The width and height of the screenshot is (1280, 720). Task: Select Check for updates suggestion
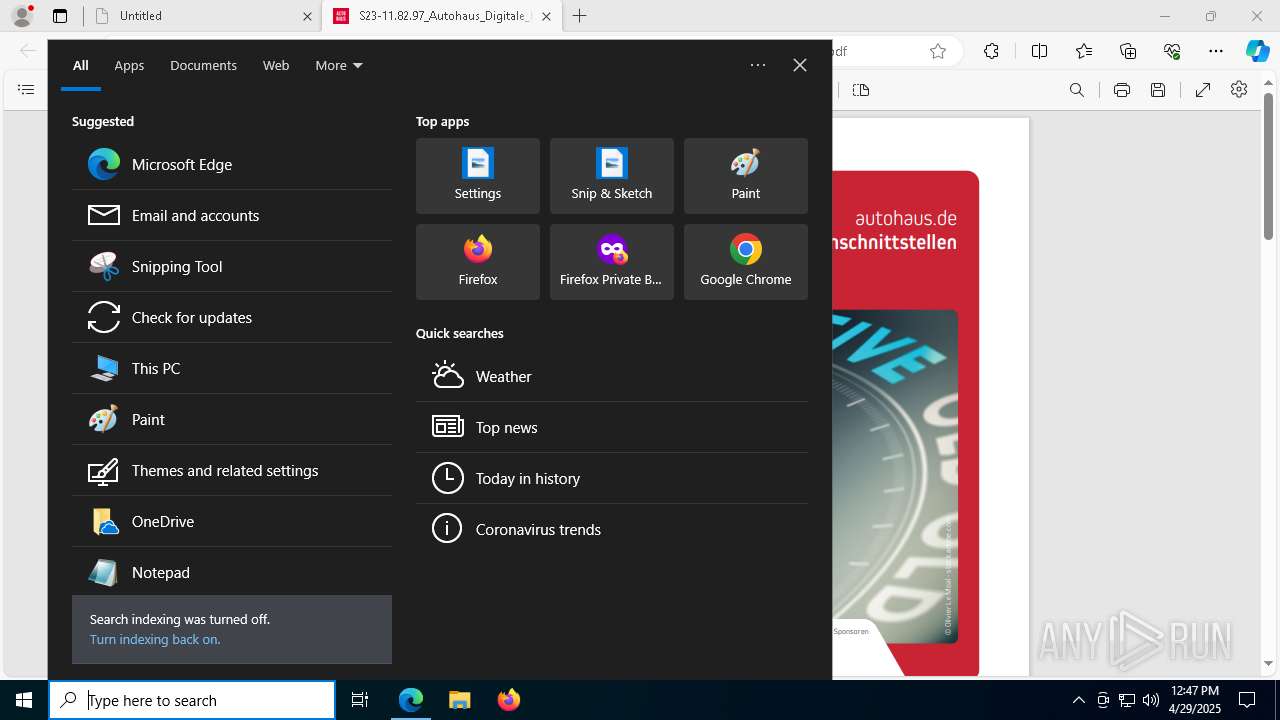232,317
